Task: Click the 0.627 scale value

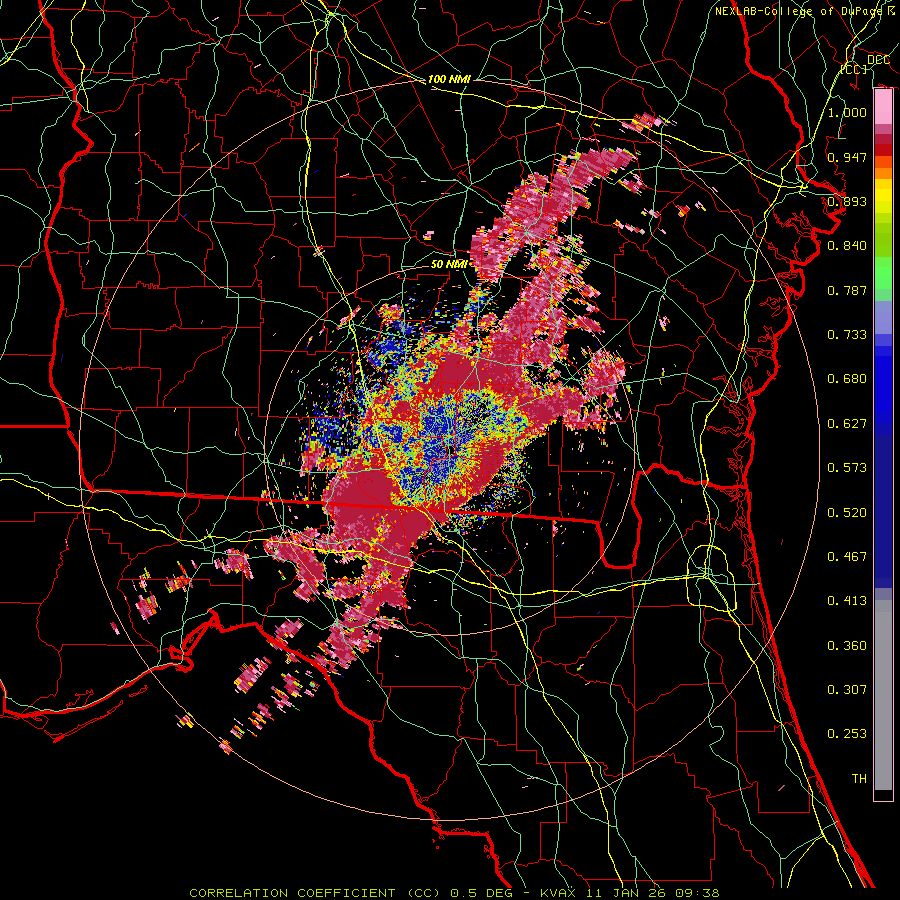Action: tap(847, 424)
